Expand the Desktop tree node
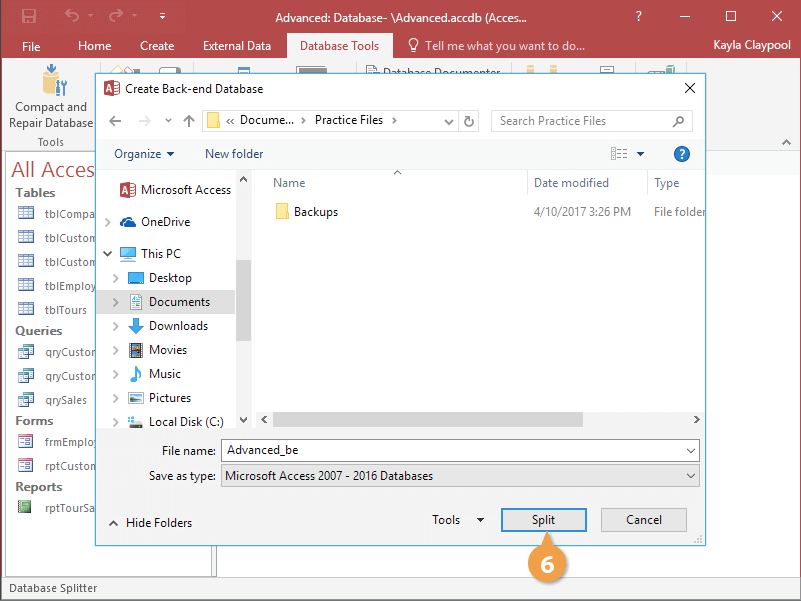 point(115,278)
